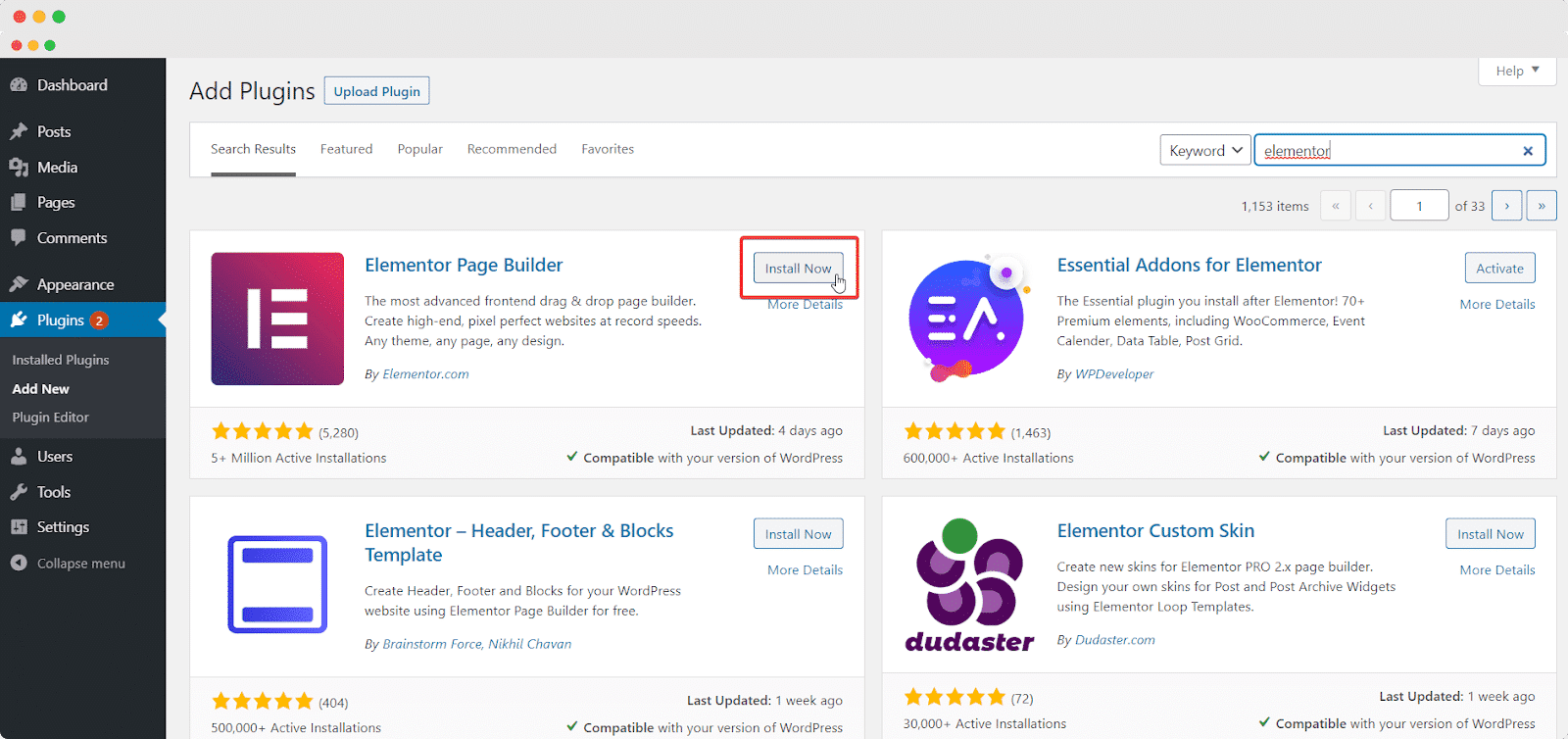Image resolution: width=1568 pixels, height=739 pixels.
Task: Click the Header Footer Blocks plugin thumbnail
Action: pyautogui.click(x=277, y=584)
